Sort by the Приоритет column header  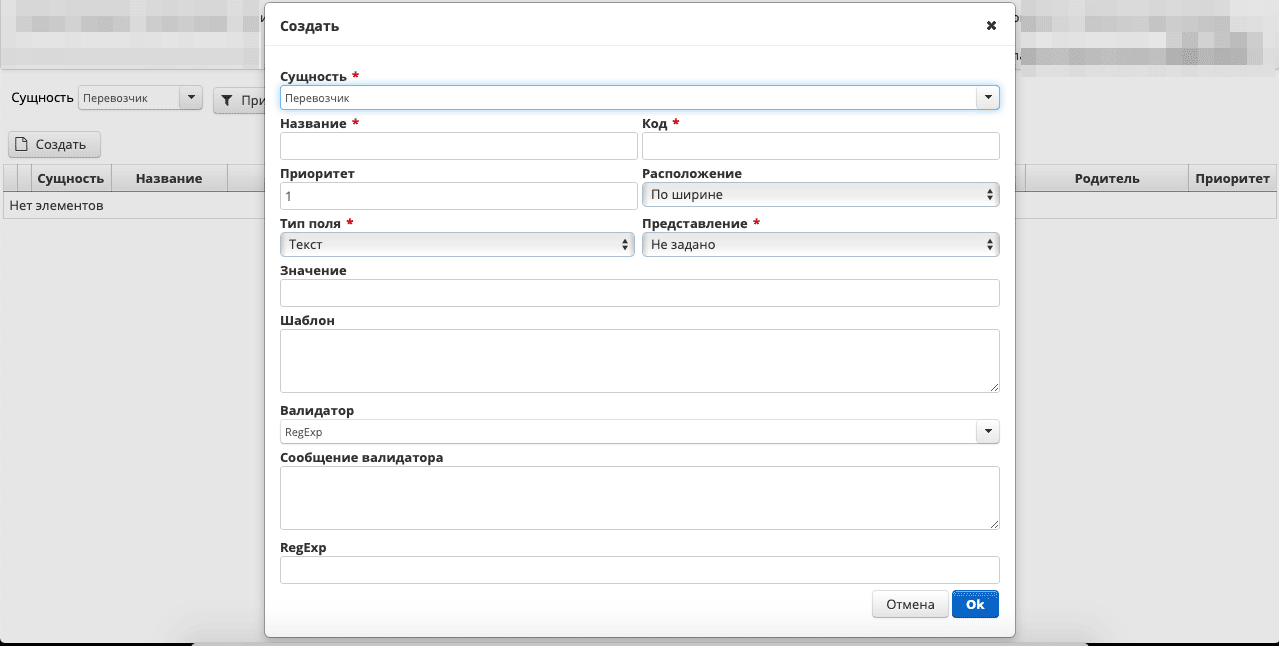[1233, 178]
